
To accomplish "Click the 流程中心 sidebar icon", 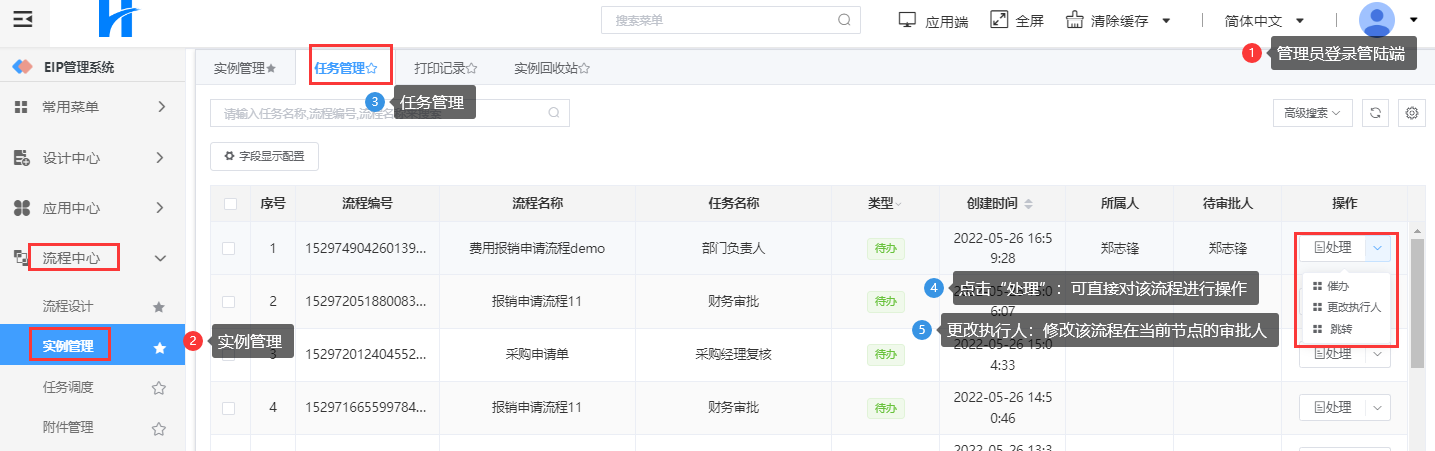I will (20, 258).
